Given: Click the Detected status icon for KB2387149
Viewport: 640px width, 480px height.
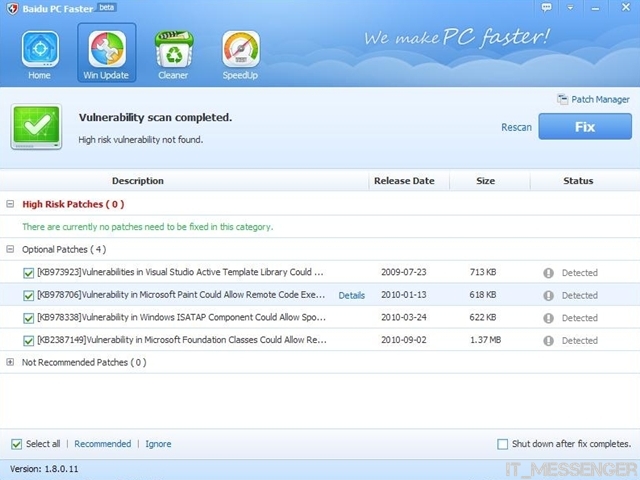Looking at the screenshot, I should pyautogui.click(x=548, y=340).
